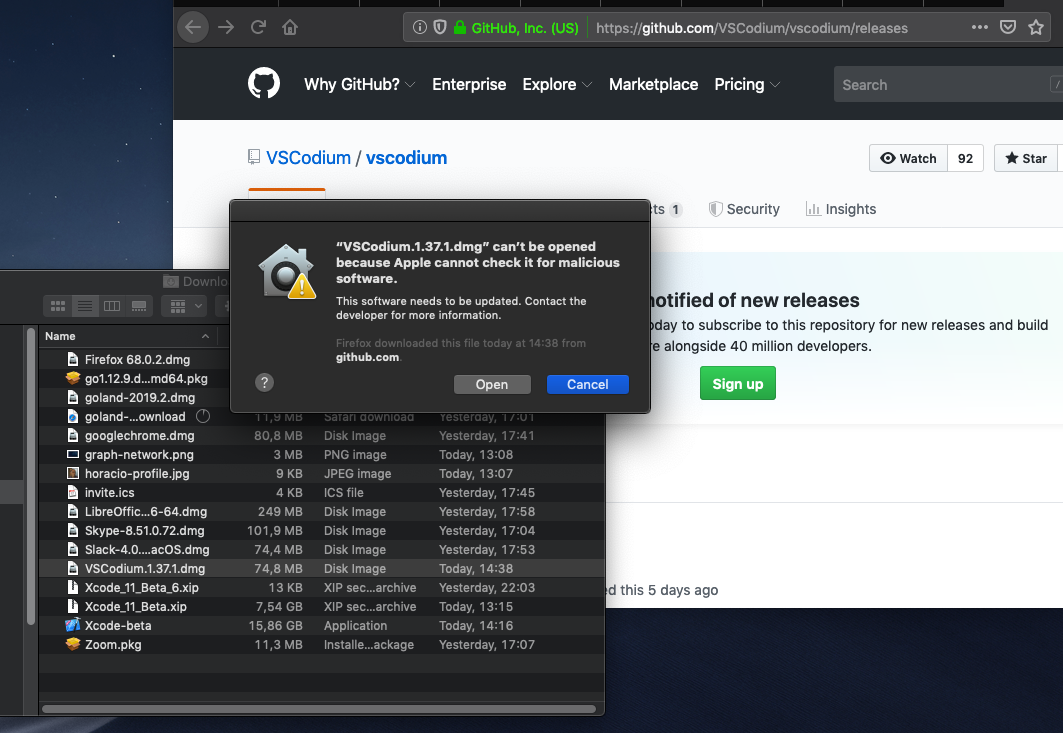Viewport: 1063px width, 733px height.
Task: Click the Zoom.pkg package icon
Action: point(73,644)
